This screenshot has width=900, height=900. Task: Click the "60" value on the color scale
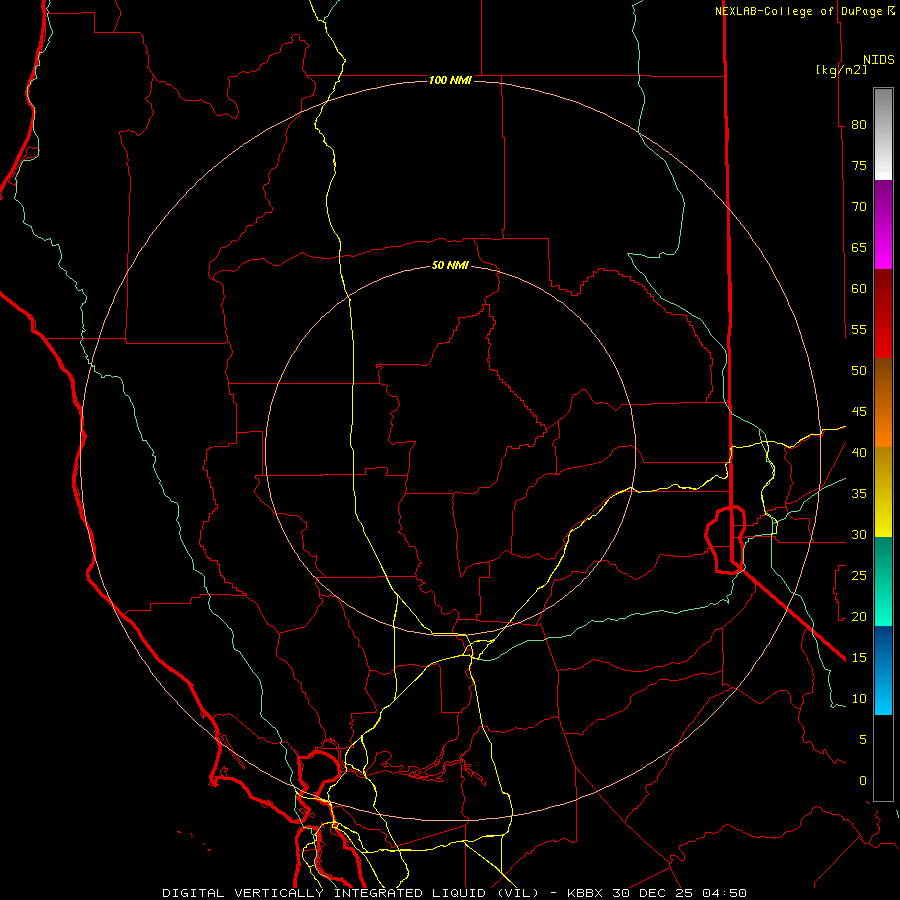tap(859, 289)
